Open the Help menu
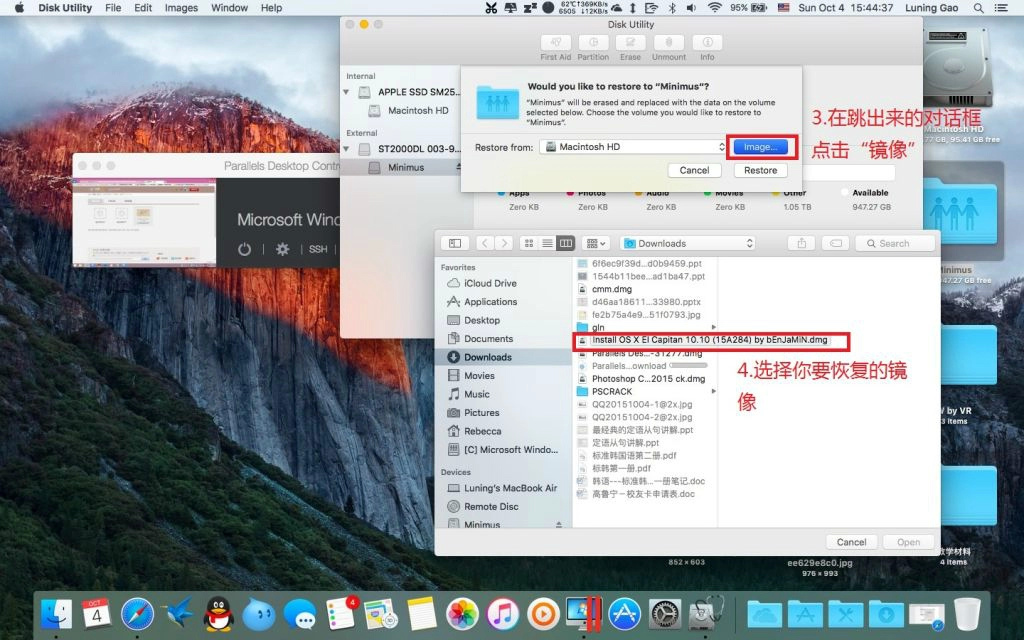This screenshot has height=640, width=1024. pos(272,8)
